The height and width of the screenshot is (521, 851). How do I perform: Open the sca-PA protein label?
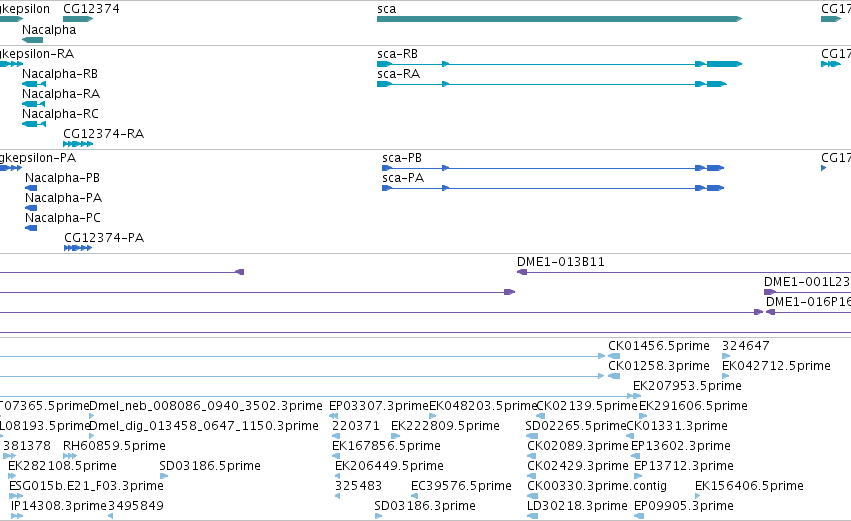(x=403, y=178)
